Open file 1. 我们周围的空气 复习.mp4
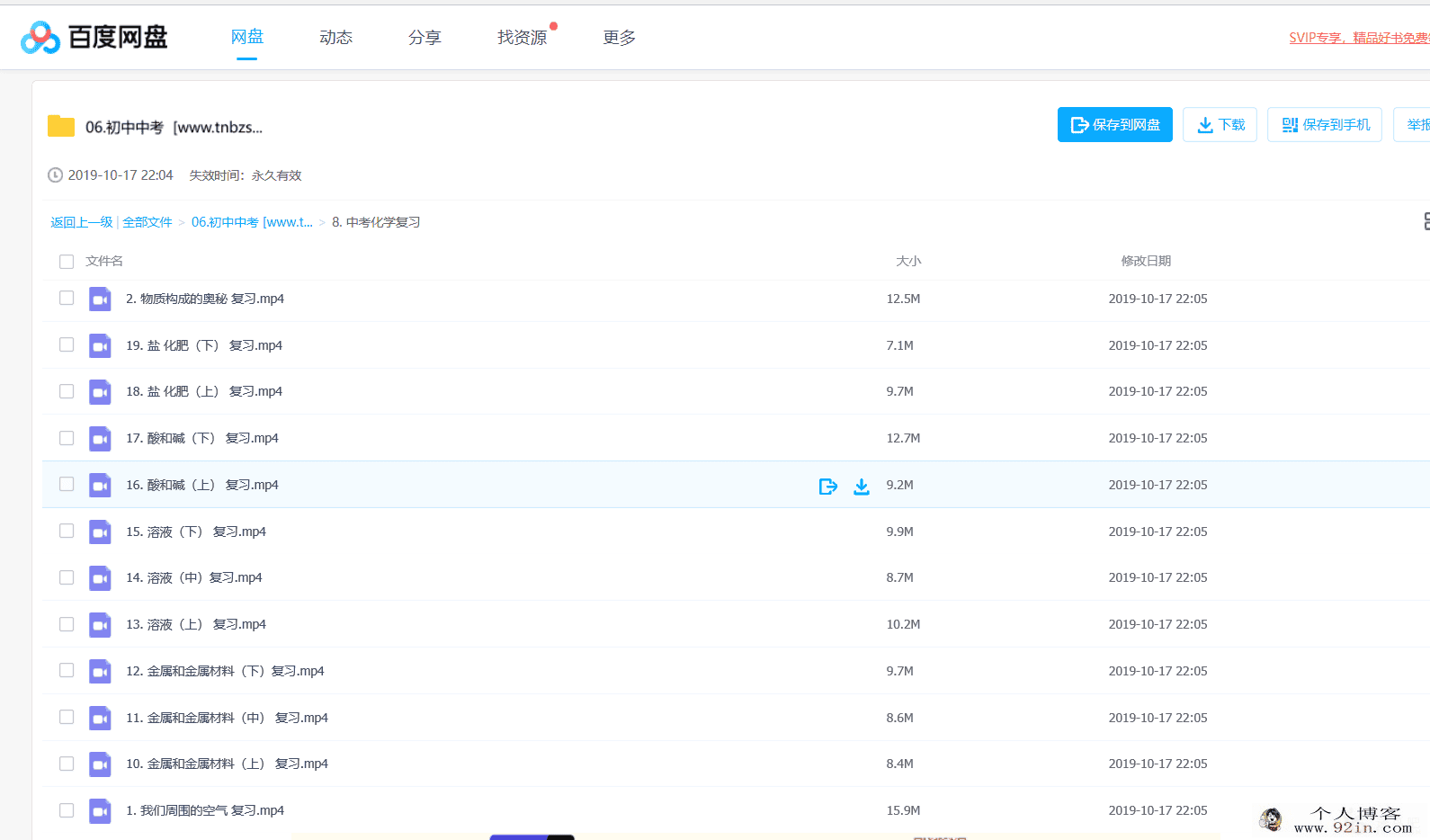The width and height of the screenshot is (1430, 840). (x=205, y=810)
